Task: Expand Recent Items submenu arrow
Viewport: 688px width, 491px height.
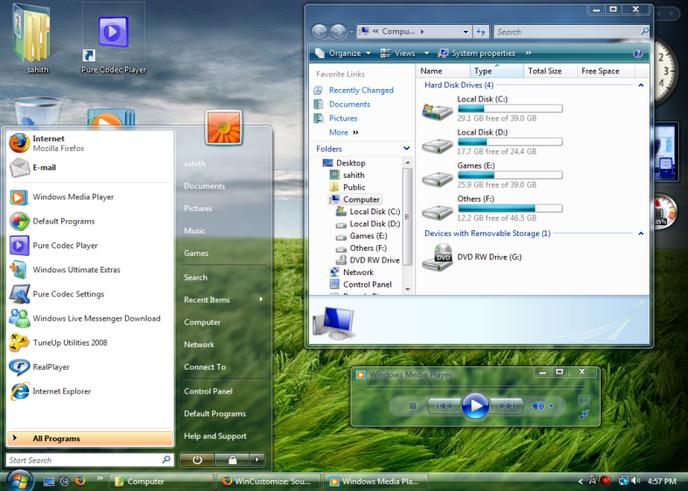Action: (x=261, y=299)
